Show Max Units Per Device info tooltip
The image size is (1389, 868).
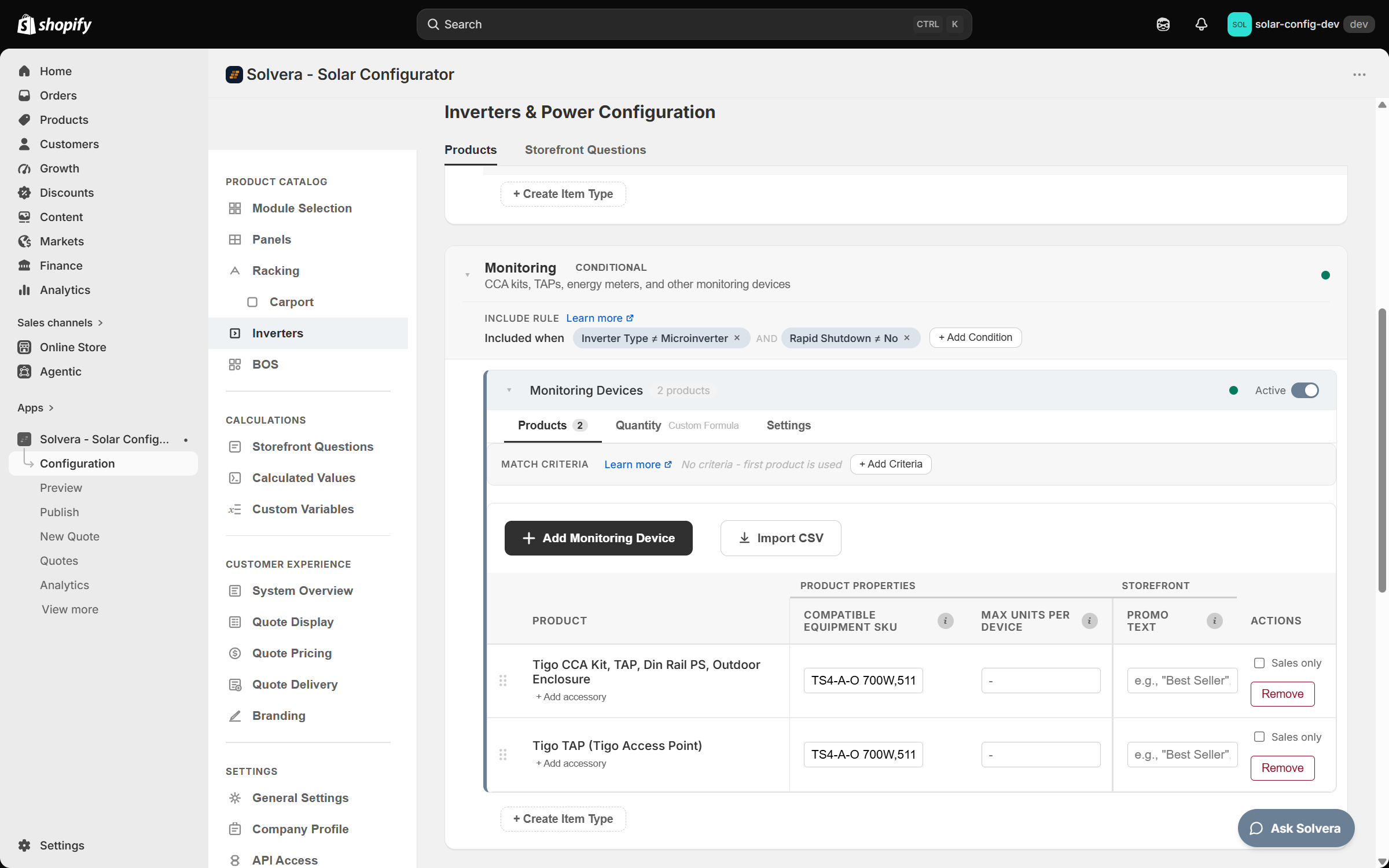pyautogui.click(x=1089, y=621)
